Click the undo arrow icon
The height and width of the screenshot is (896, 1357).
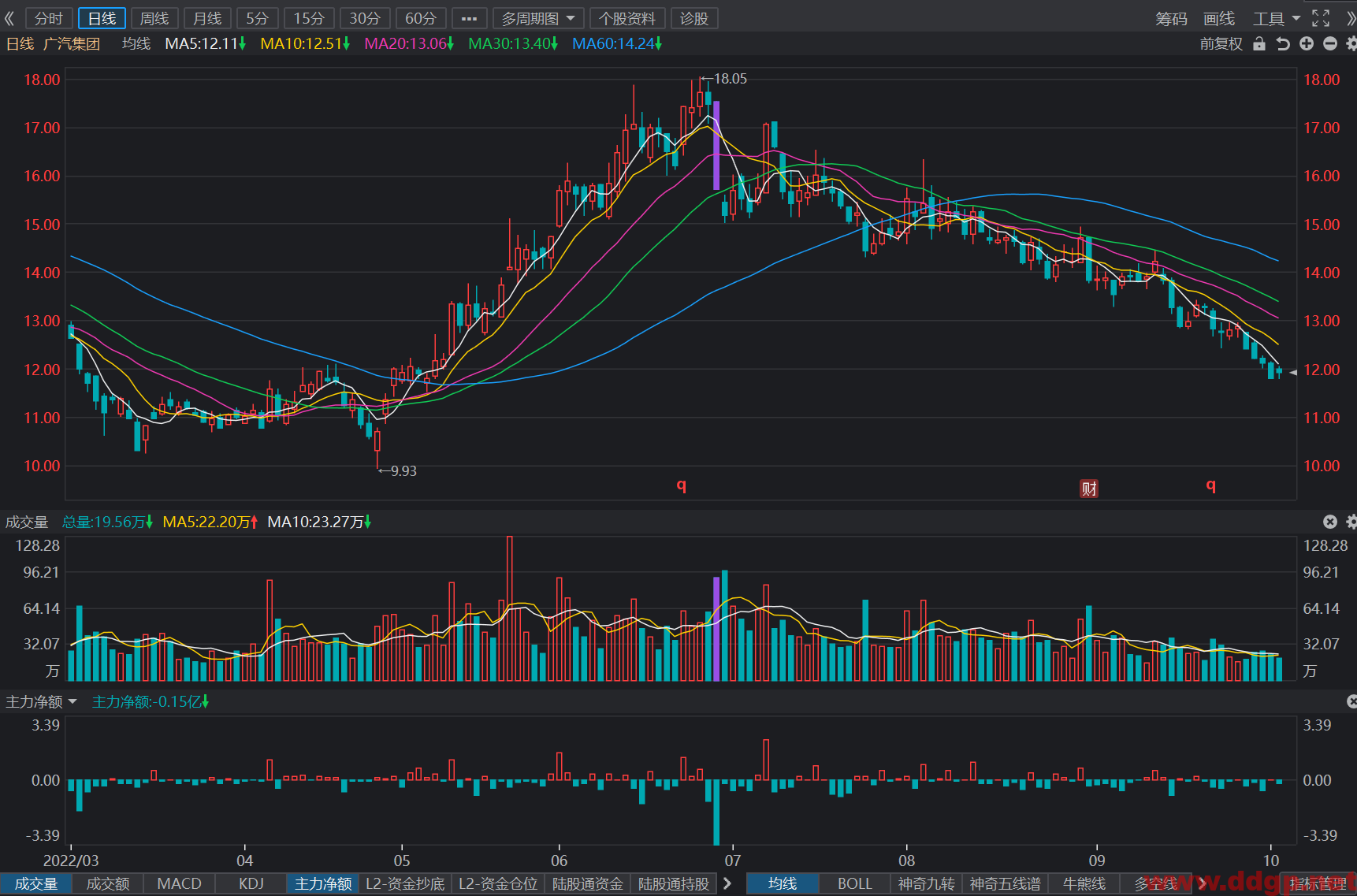click(x=1283, y=44)
